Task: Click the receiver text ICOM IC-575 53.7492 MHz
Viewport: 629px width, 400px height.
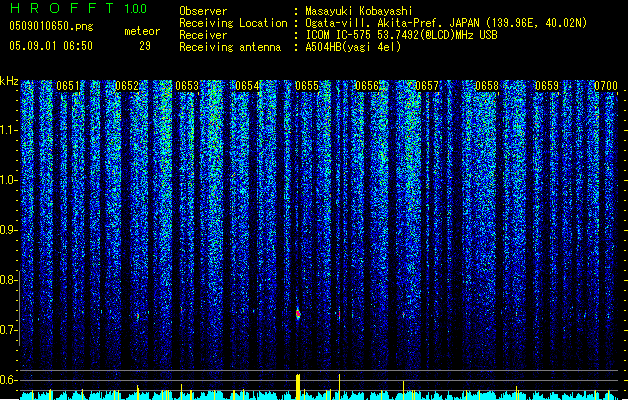Action: 401,35
